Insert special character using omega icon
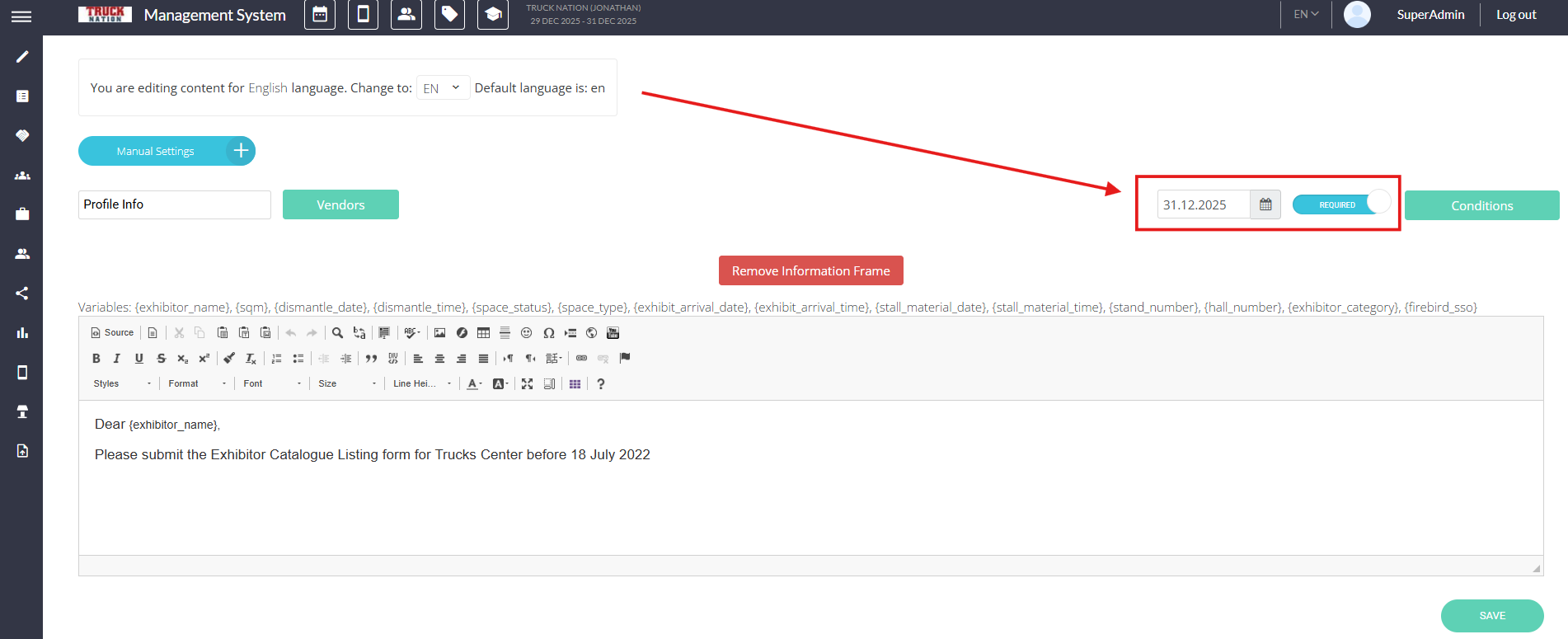1568x639 pixels. 548,333
